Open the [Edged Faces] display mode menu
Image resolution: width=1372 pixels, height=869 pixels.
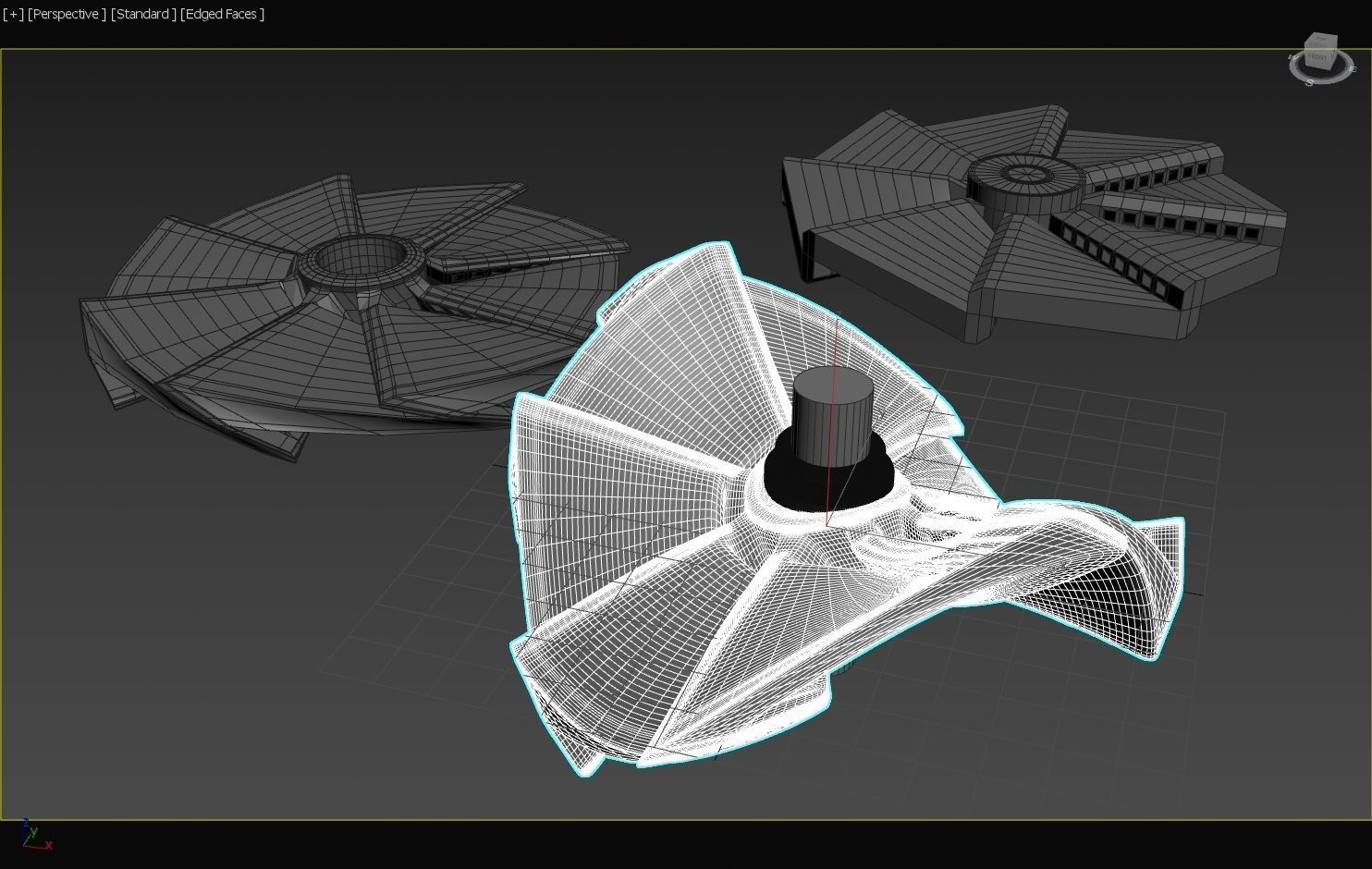pyautogui.click(x=222, y=14)
